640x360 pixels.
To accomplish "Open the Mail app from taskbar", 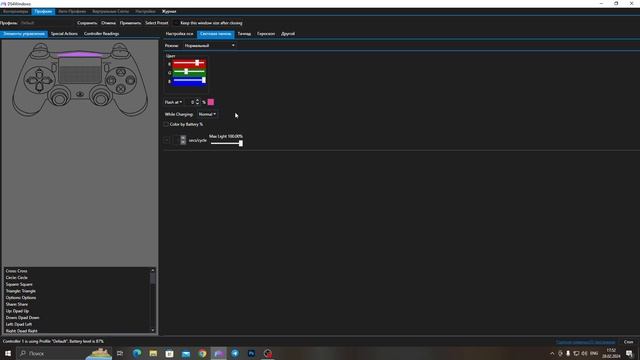I will coord(186,353).
